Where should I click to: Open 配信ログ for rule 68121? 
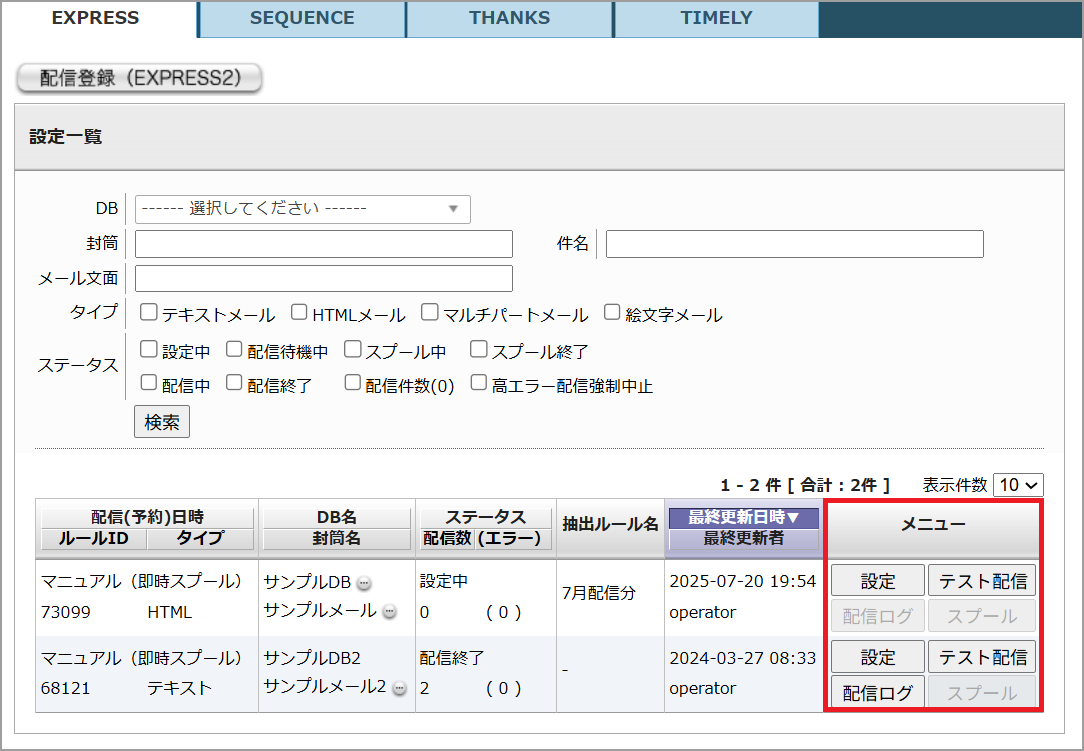[x=878, y=692]
